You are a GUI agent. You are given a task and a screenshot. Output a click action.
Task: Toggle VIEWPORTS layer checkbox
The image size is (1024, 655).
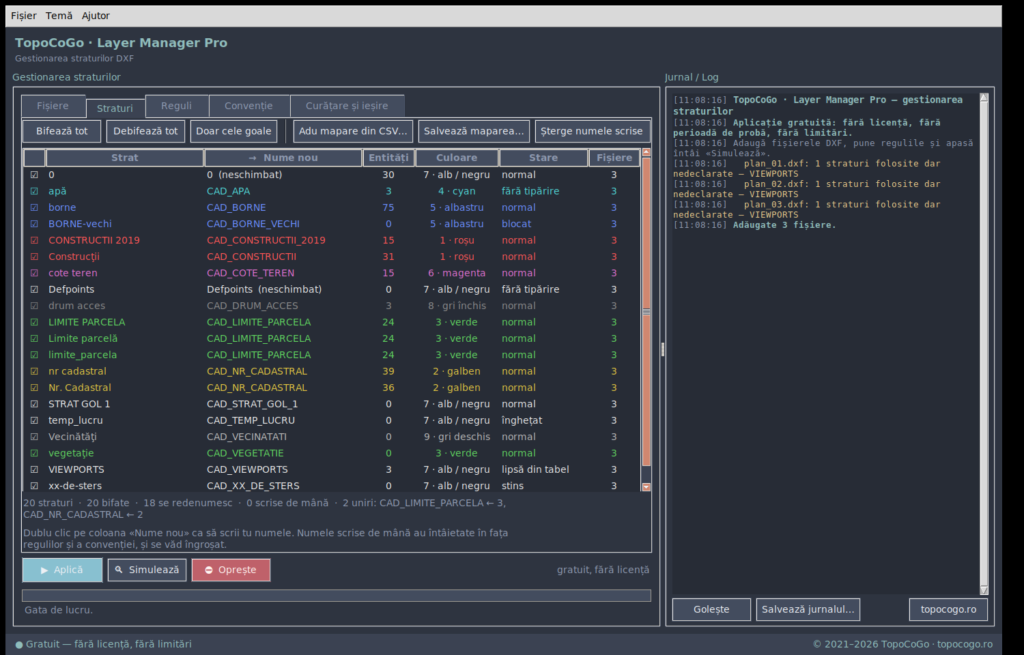(34, 470)
